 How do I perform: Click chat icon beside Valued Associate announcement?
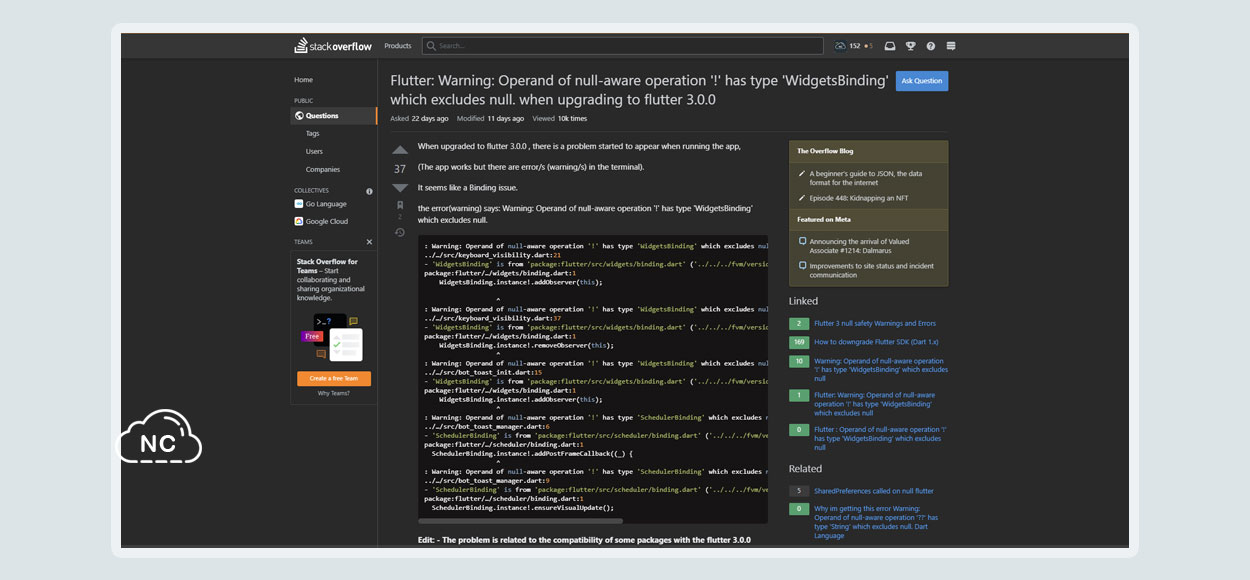[x=802, y=241]
